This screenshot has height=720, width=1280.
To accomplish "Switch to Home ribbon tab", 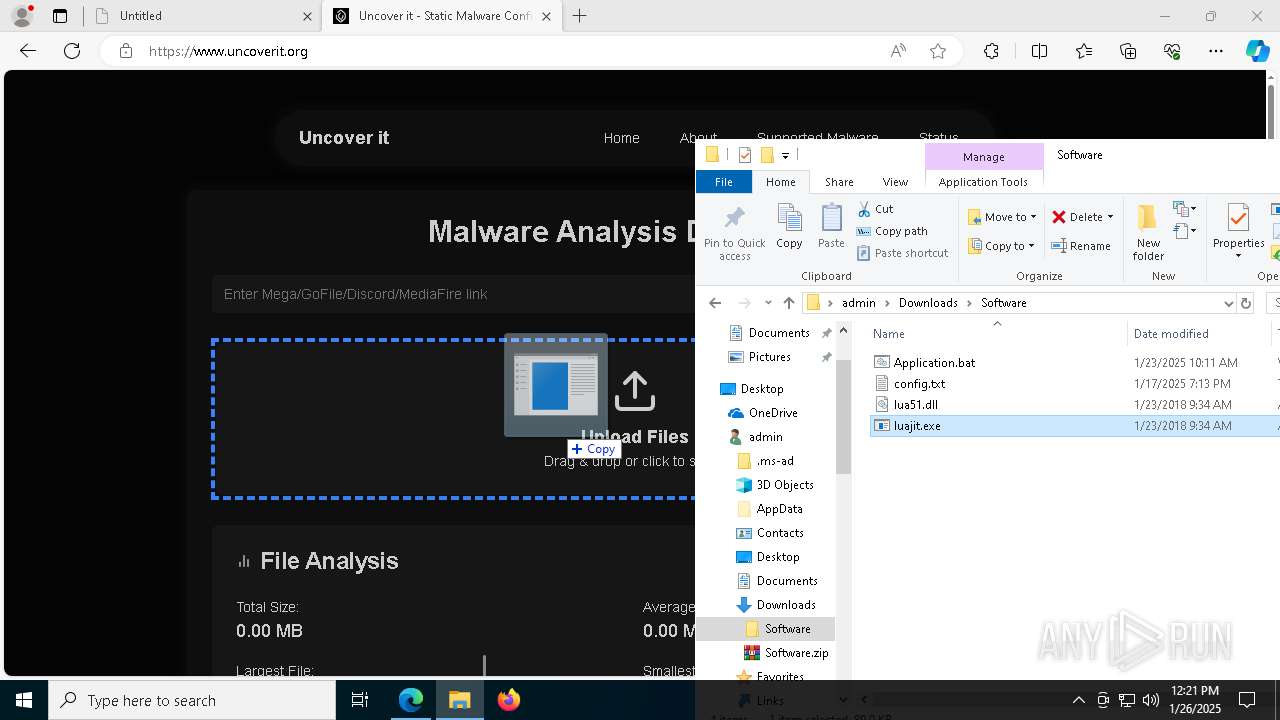I will [780, 182].
